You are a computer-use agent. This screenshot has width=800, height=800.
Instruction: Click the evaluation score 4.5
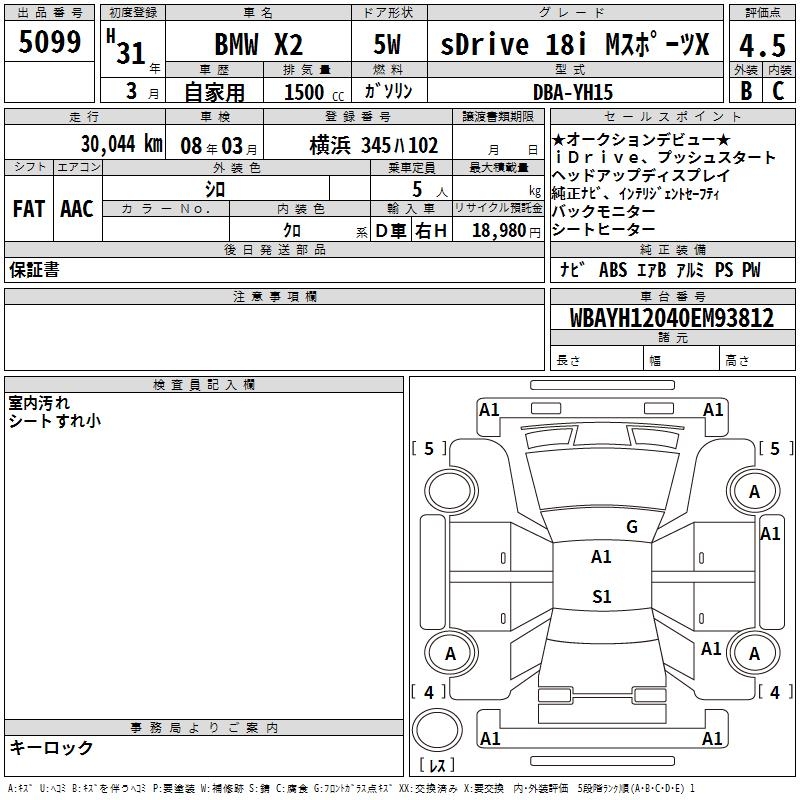(x=761, y=45)
